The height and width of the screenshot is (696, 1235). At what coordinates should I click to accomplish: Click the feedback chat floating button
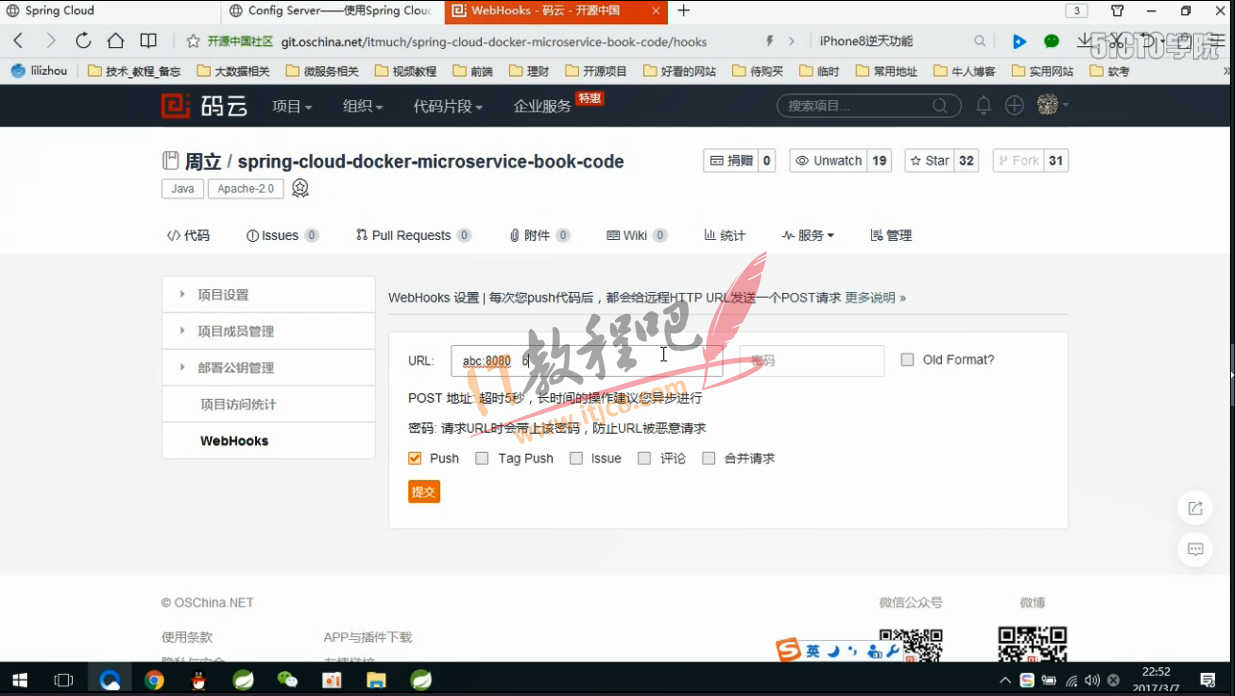click(x=1195, y=550)
